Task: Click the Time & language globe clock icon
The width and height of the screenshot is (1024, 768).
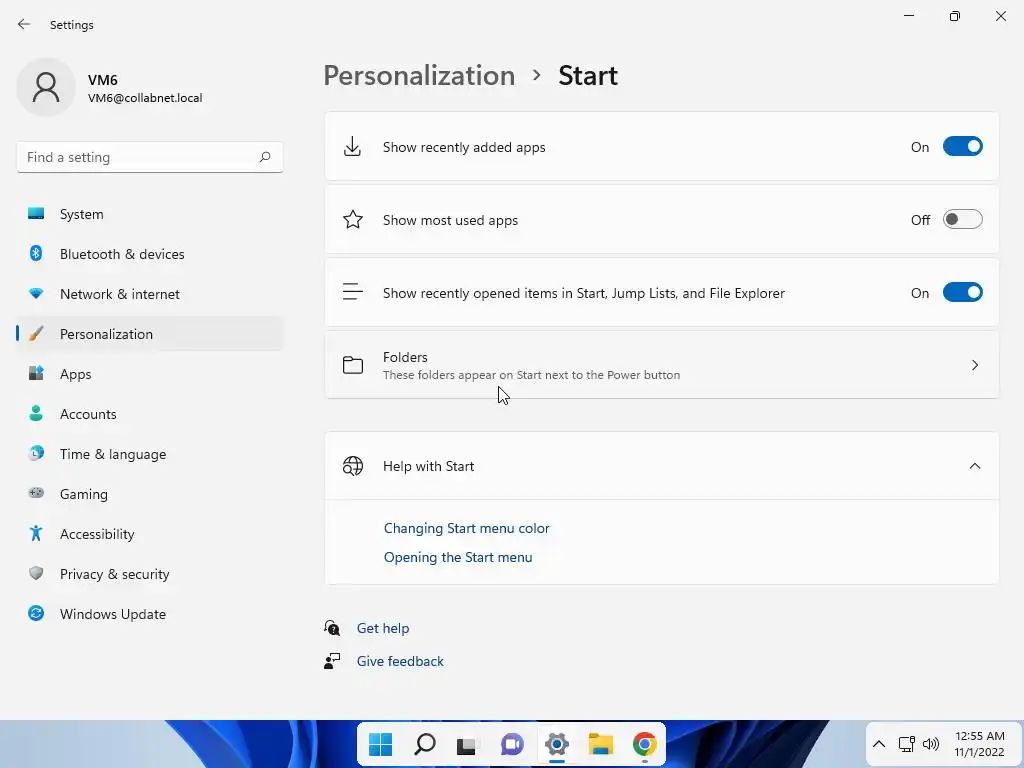Action: [x=36, y=453]
